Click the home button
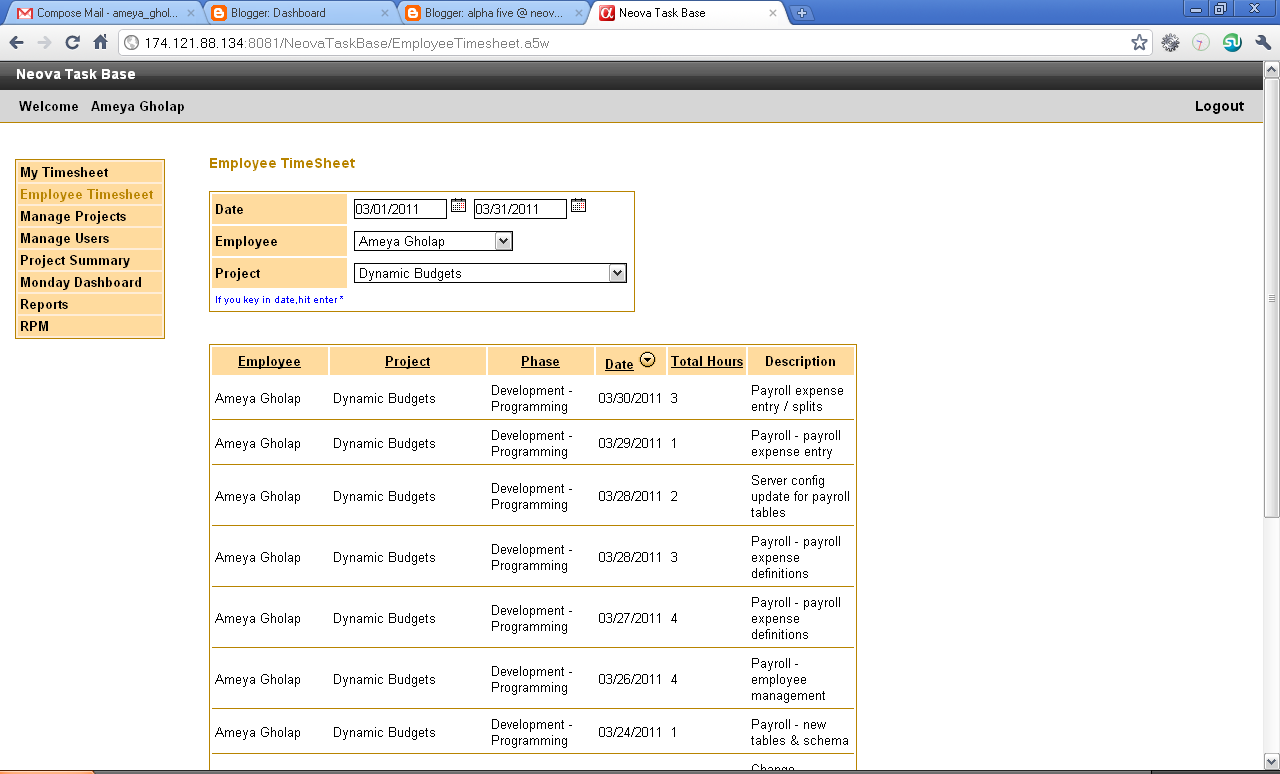Screen dimensions: 1280x774 coord(98,43)
